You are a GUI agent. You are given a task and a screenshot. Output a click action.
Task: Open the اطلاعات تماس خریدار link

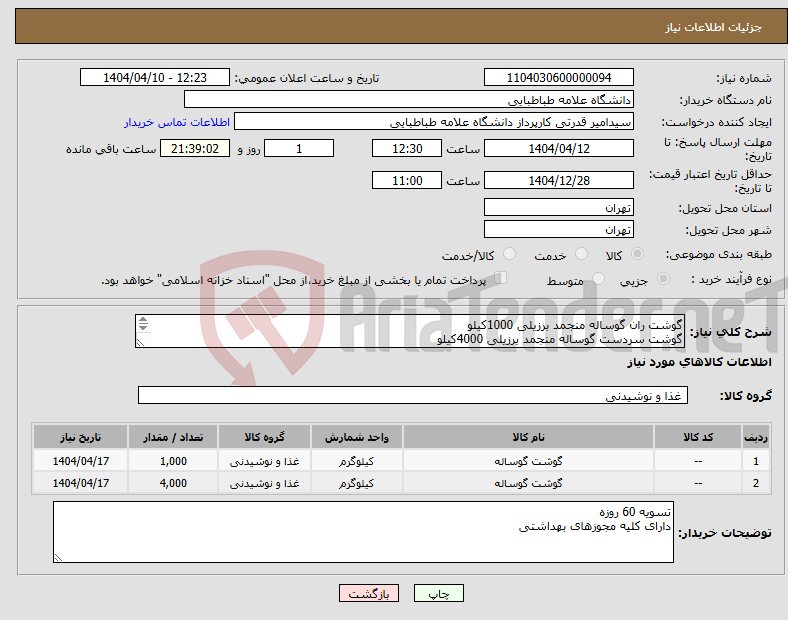(177, 122)
